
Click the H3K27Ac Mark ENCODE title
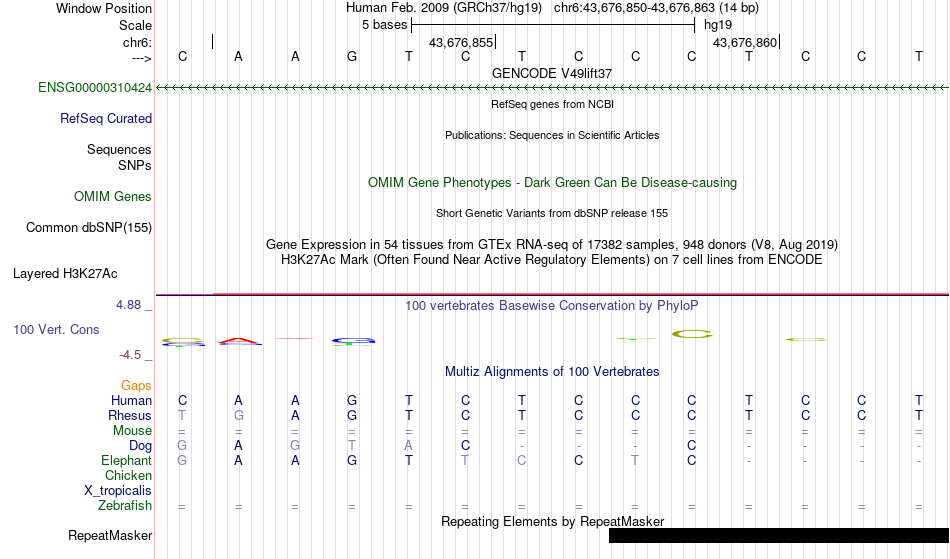tap(552, 260)
